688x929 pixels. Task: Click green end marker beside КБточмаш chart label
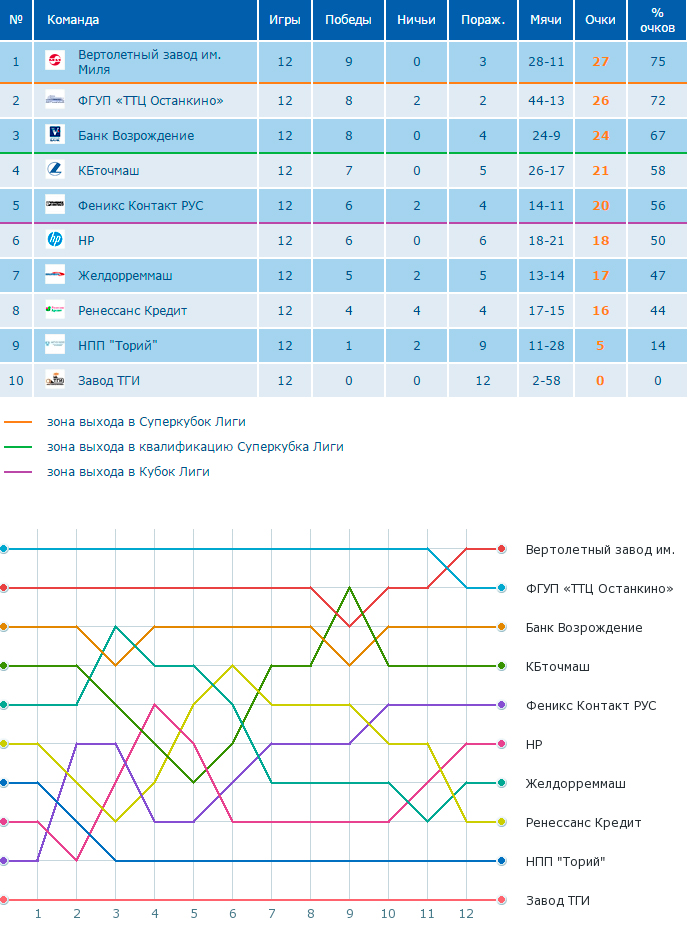point(501,666)
